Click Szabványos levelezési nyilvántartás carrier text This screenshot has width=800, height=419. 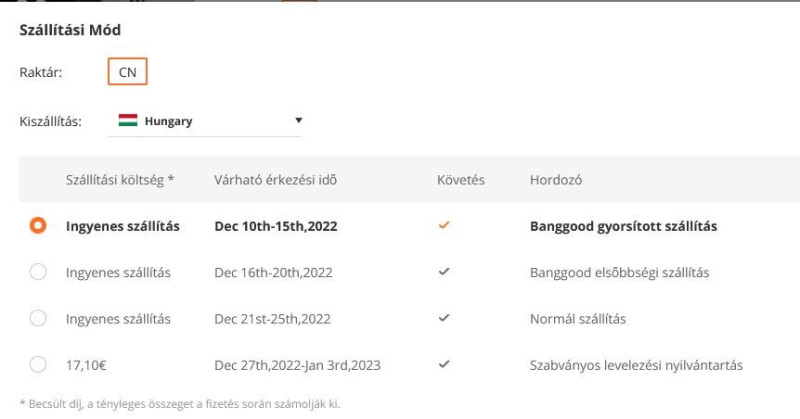pos(636,365)
